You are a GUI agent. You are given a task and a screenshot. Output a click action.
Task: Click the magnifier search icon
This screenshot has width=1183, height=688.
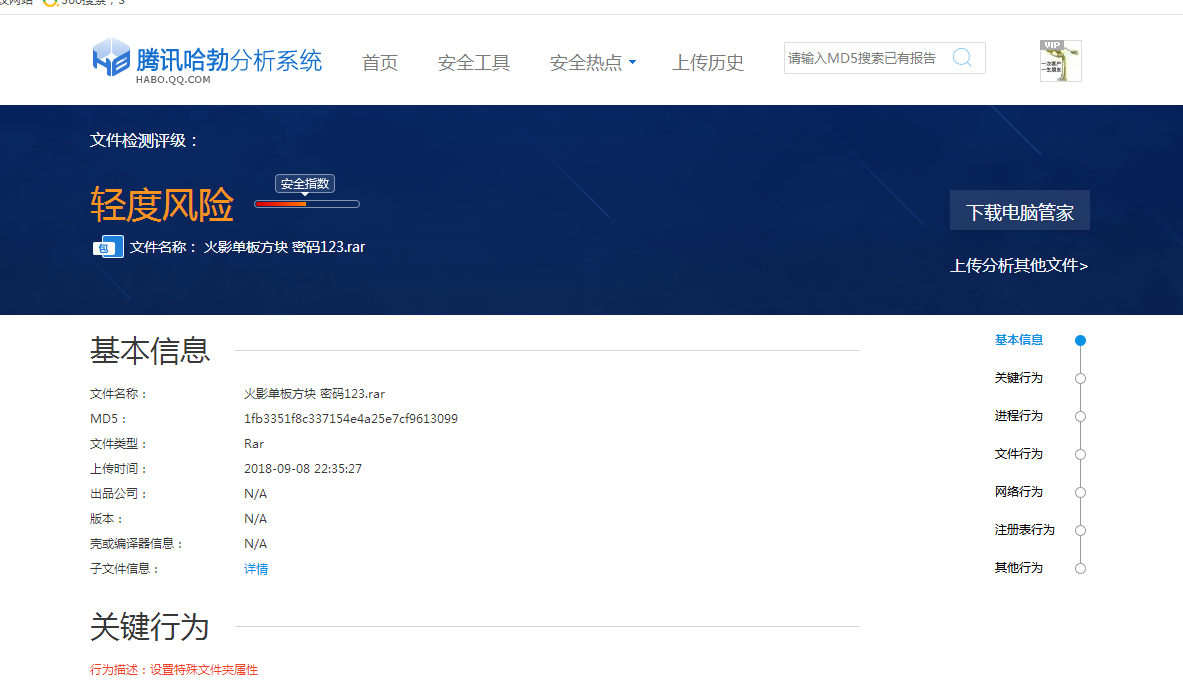coord(962,58)
